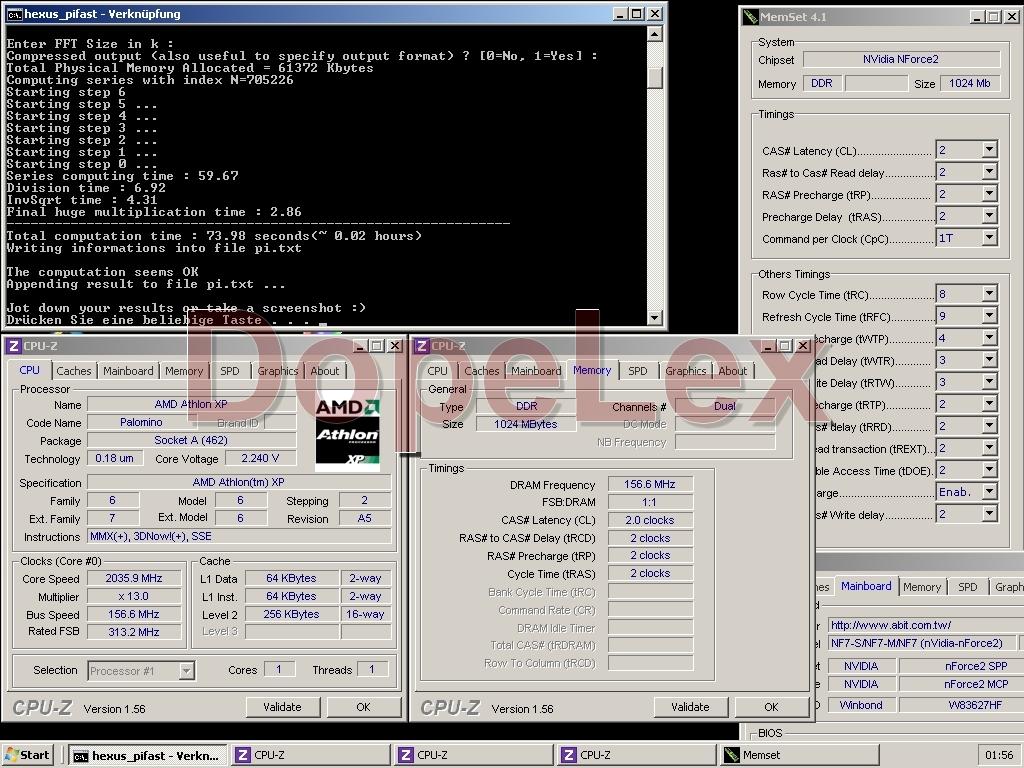Open the tRRD delay dropdown in MemSet
The height and width of the screenshot is (768, 1024).
[989, 426]
